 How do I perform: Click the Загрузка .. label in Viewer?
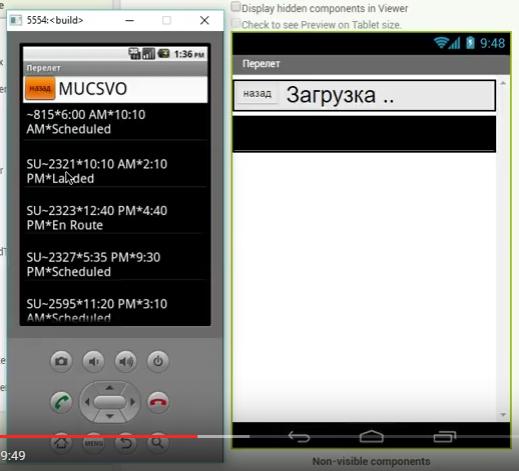tap(340, 95)
